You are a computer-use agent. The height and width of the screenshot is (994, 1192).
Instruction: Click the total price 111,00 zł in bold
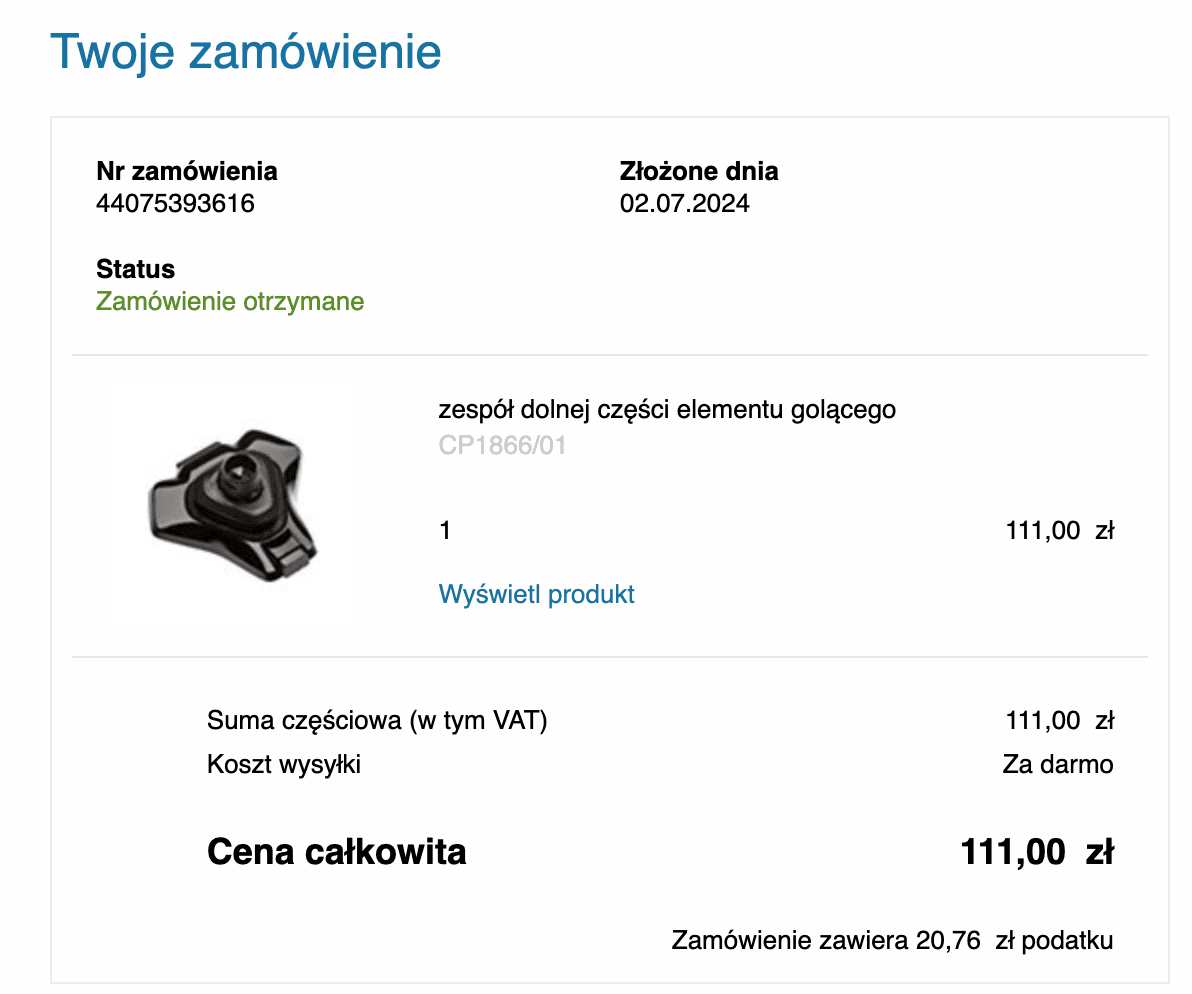(x=1037, y=852)
